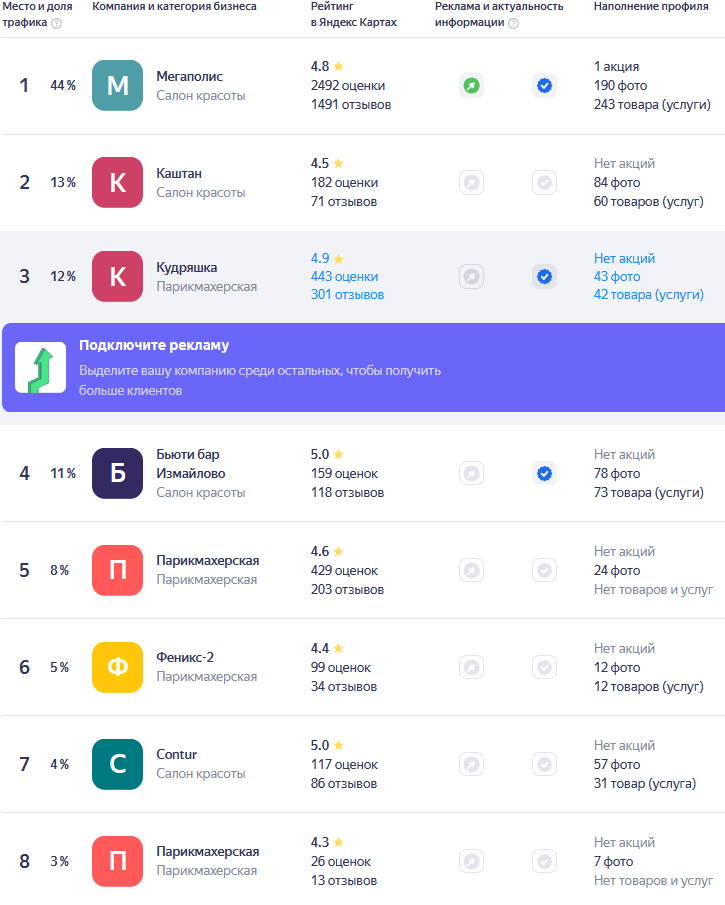Click Кудряшка '42 товара (услуги)' link

point(648,295)
